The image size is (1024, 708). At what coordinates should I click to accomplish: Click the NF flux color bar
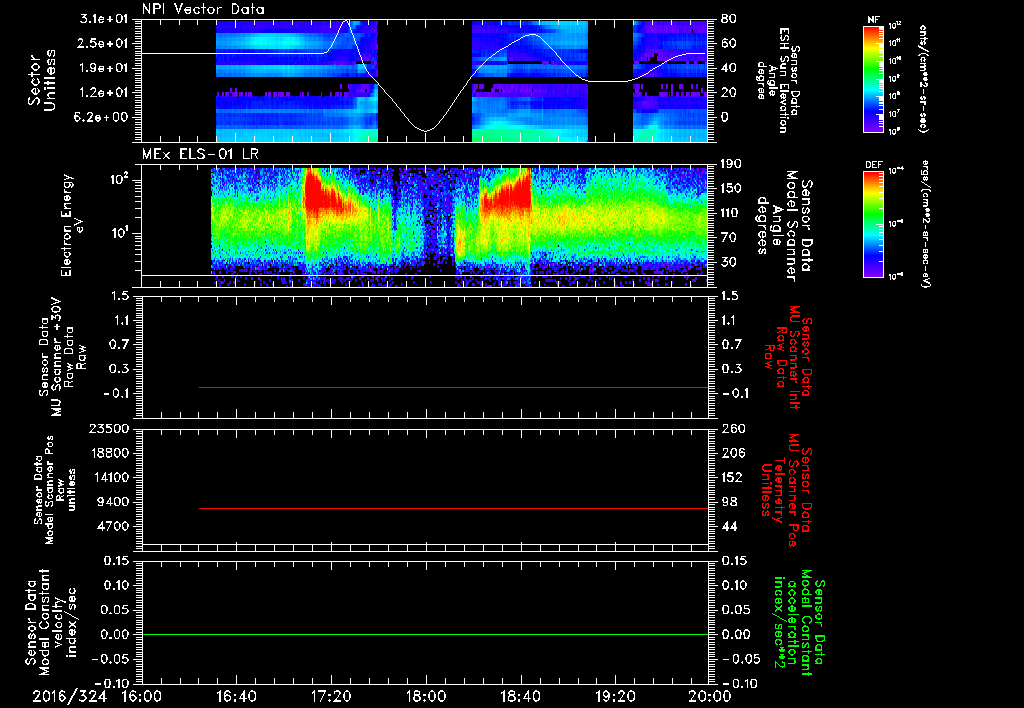click(874, 78)
